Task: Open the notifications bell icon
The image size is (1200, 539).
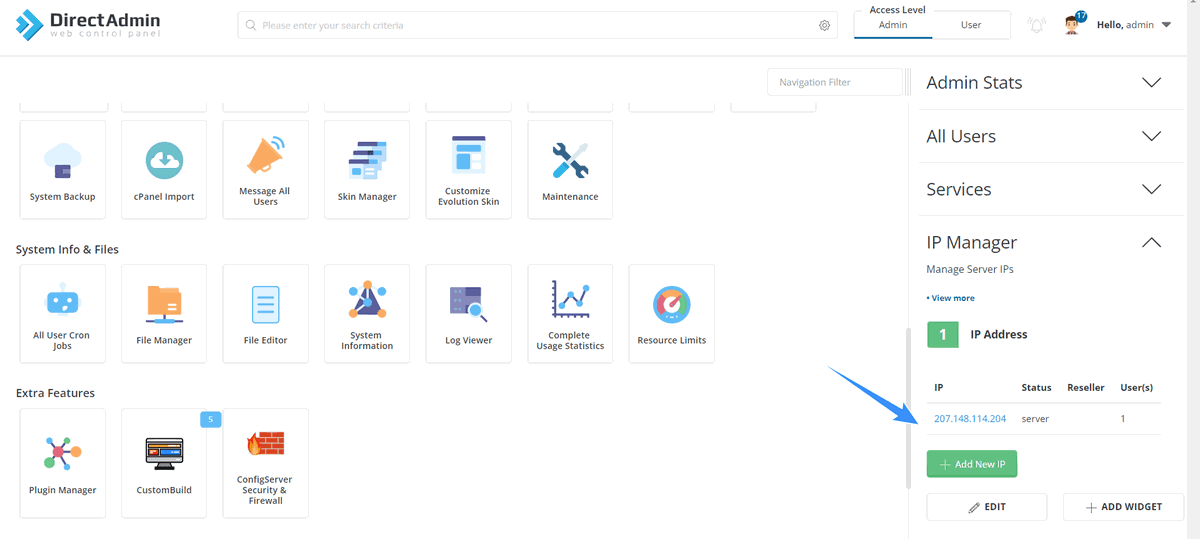Action: tap(1036, 25)
